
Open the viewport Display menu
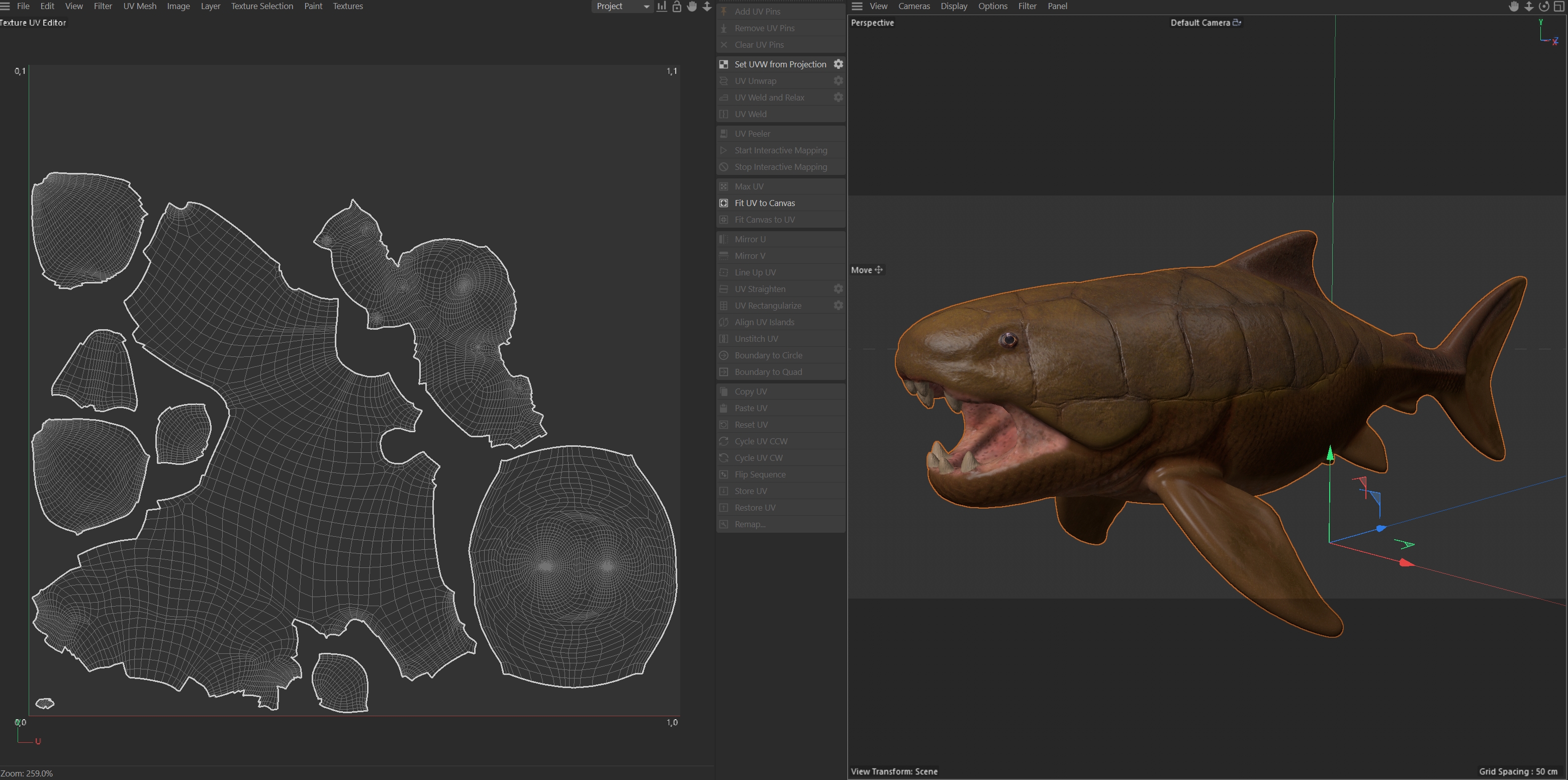(953, 6)
